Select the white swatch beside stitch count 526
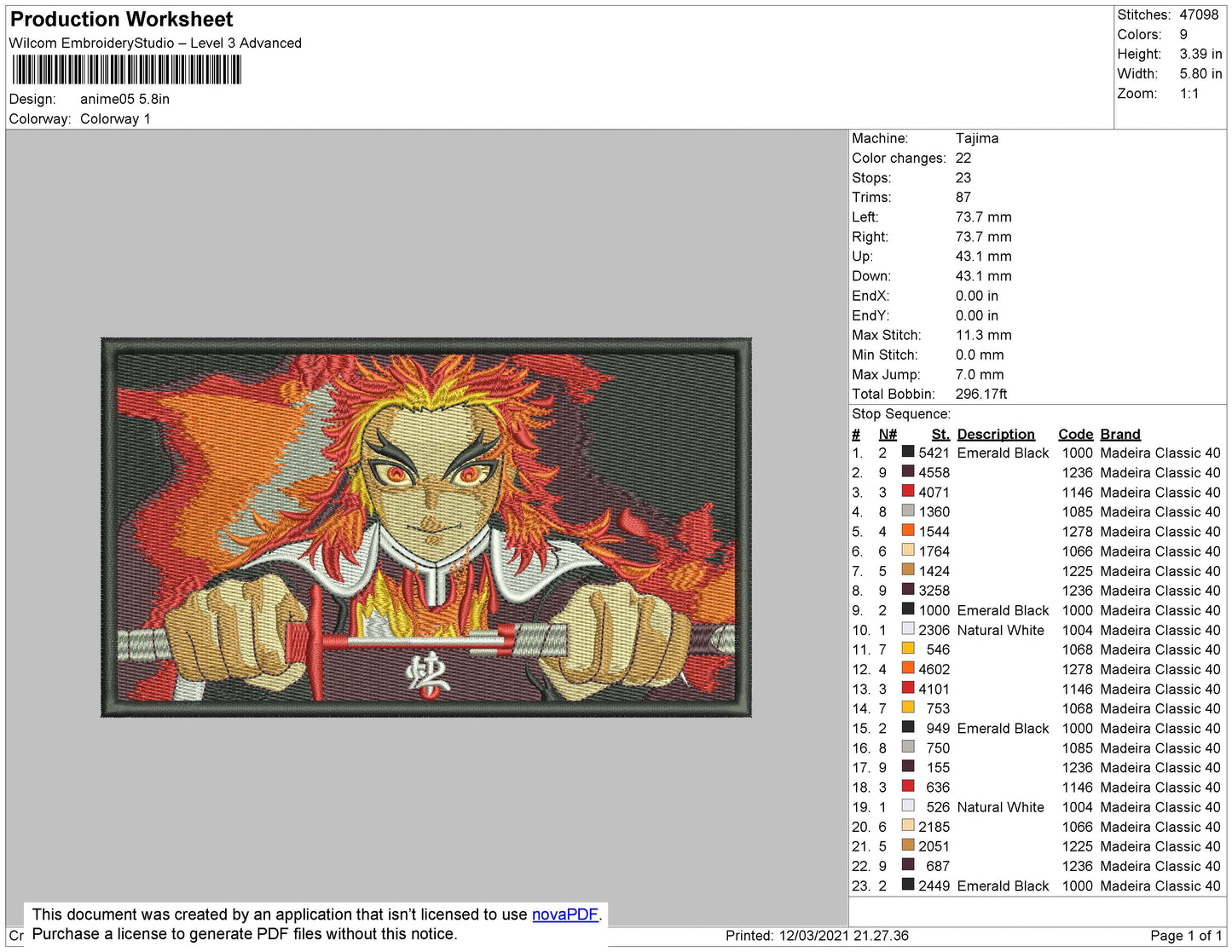1232x952 pixels. [908, 806]
